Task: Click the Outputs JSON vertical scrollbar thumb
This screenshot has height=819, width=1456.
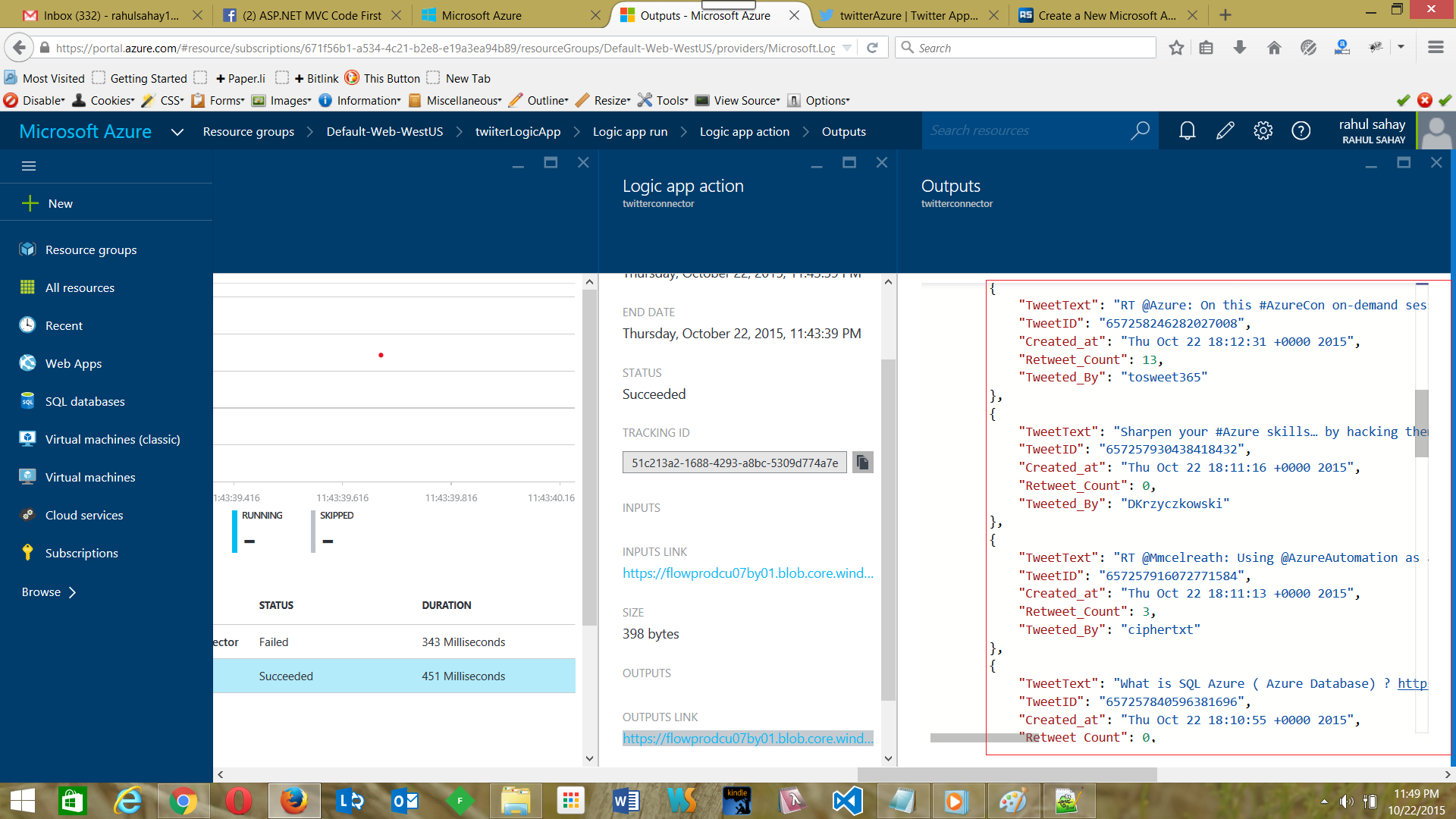Action: point(1422,423)
